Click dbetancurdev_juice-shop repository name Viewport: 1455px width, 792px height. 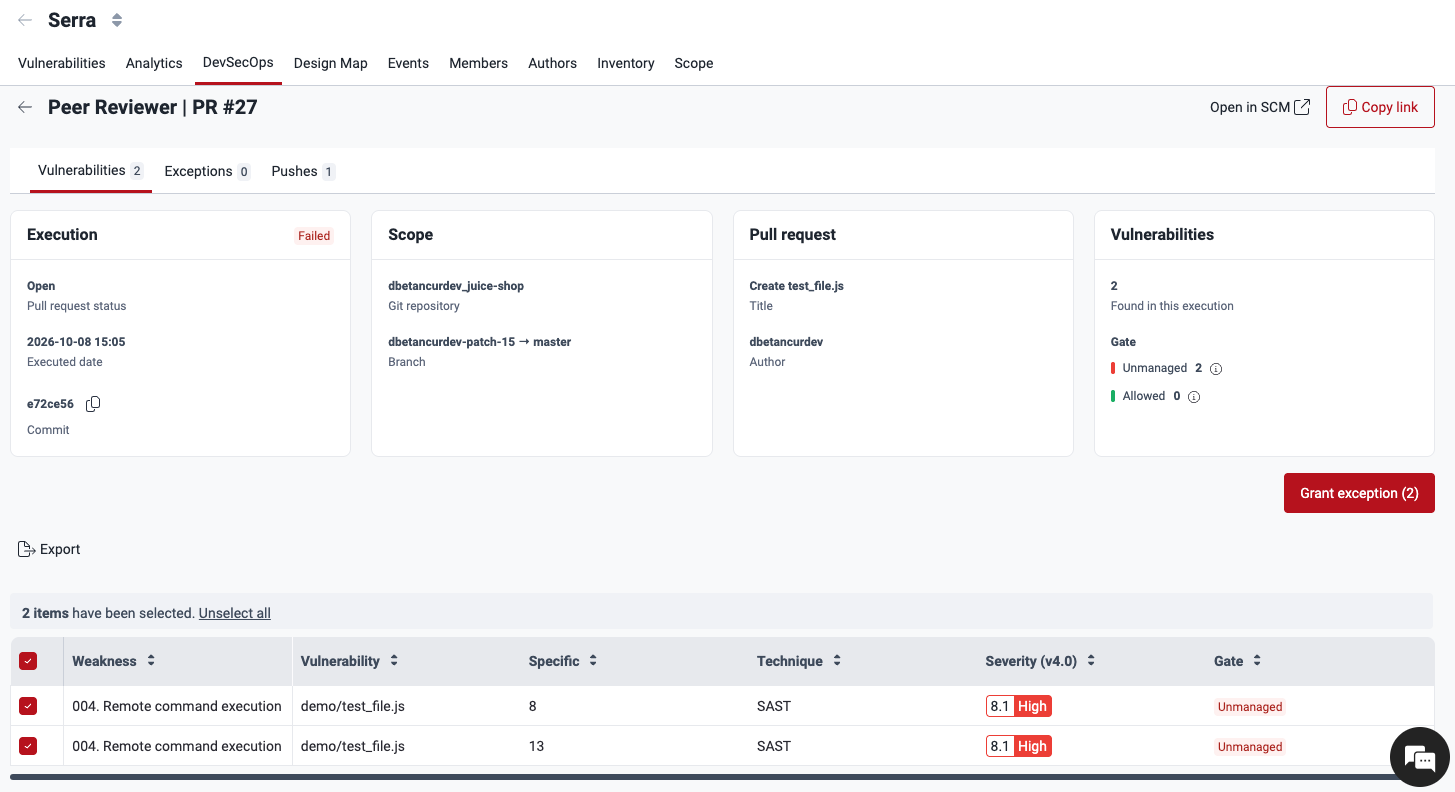click(456, 286)
